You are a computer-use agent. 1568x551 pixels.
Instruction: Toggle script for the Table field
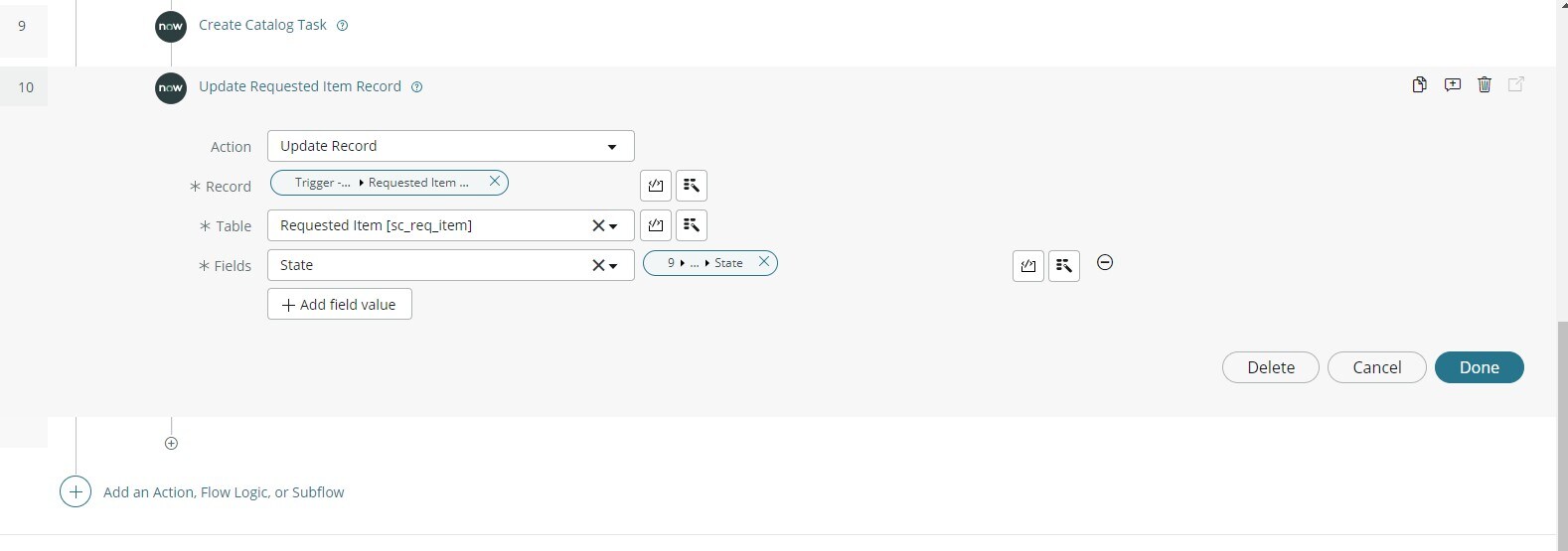tap(656, 225)
